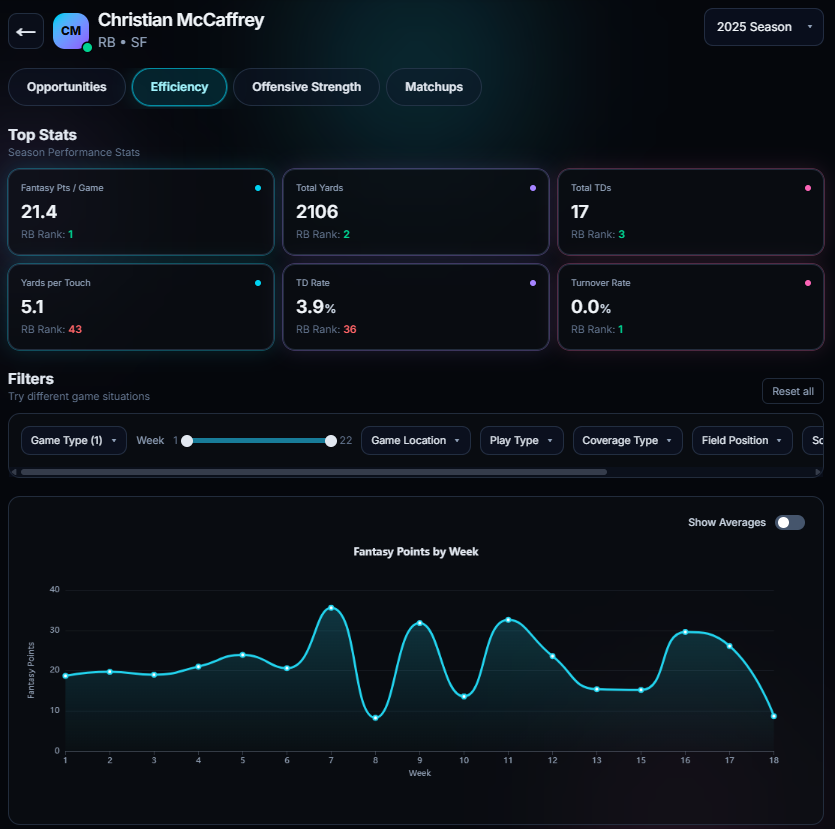
Task: Click the pink dot on Turnover Rate card
Action: pyautogui.click(x=810, y=283)
